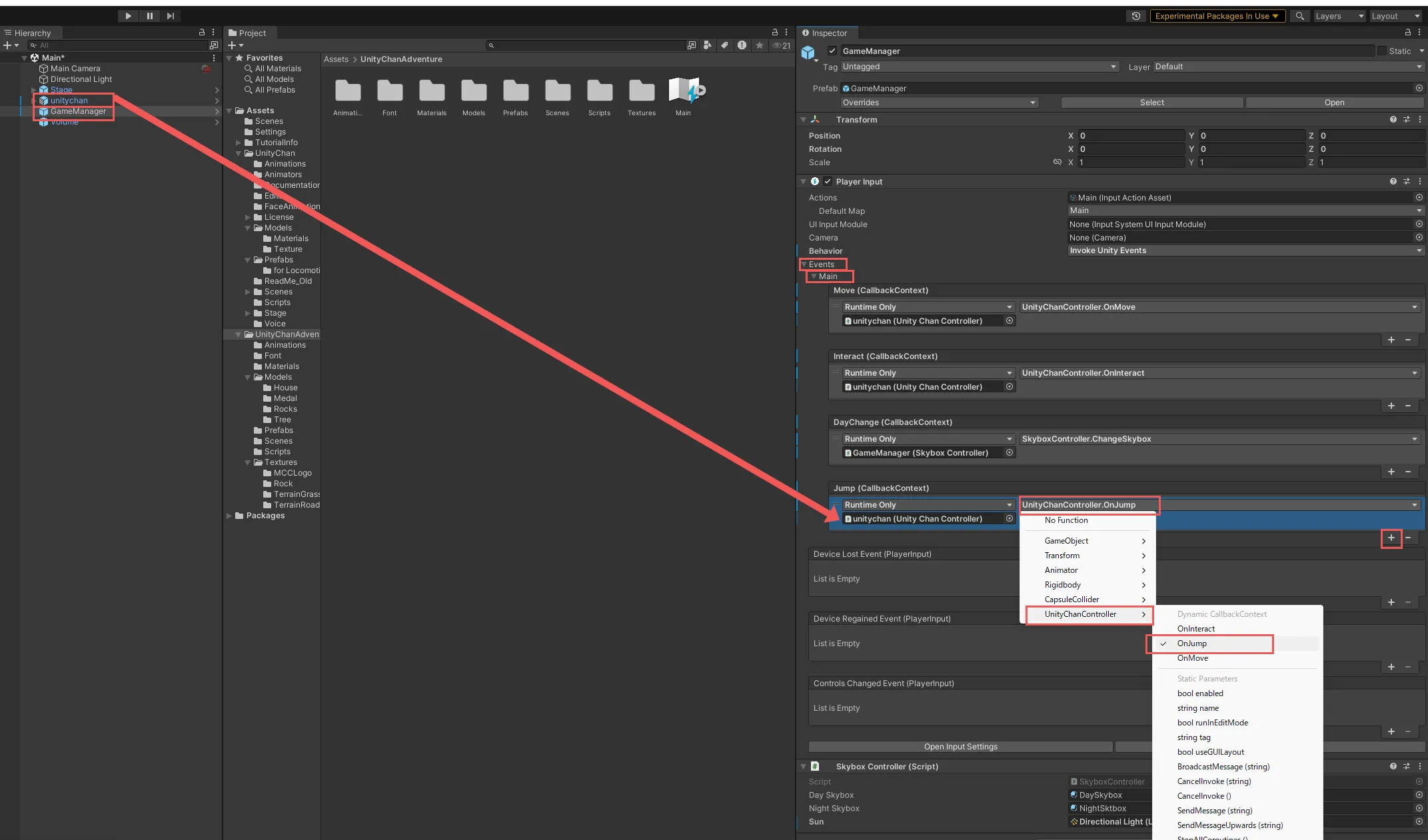
Task: Click the Actions field object picker circle
Action: [x=1419, y=198]
